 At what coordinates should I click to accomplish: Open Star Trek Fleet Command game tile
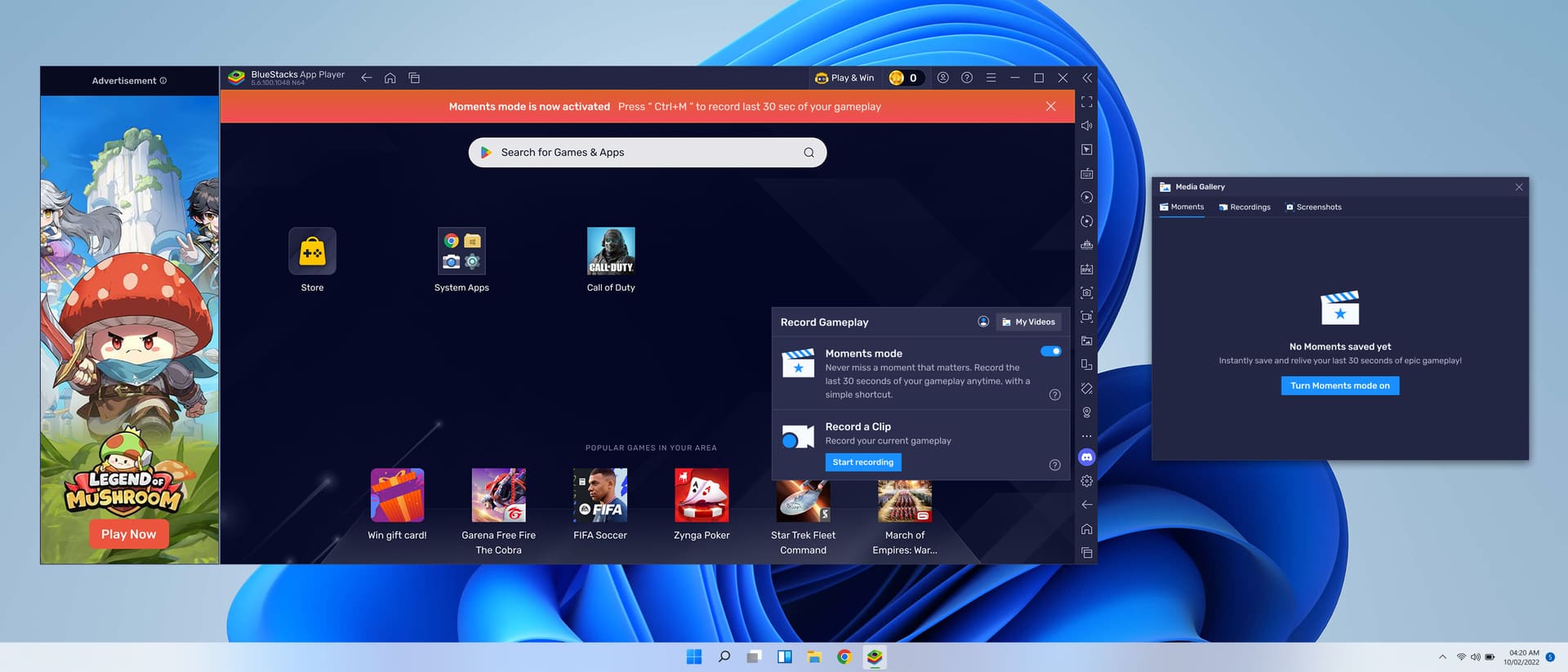803,518
